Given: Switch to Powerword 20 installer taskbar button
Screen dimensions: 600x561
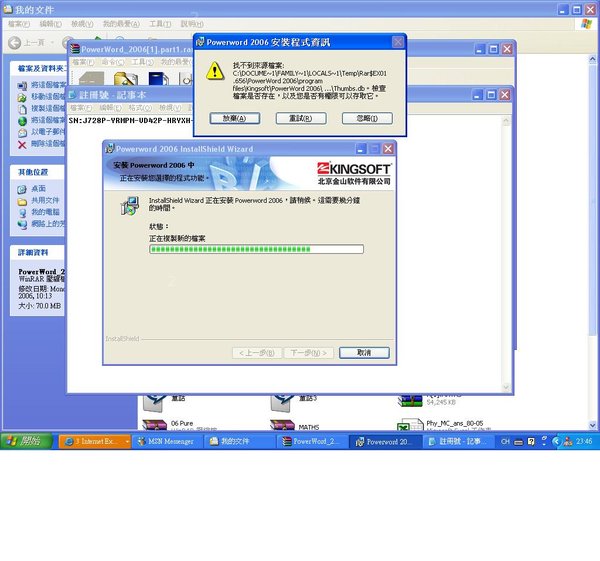Looking at the screenshot, I should click(x=384, y=441).
